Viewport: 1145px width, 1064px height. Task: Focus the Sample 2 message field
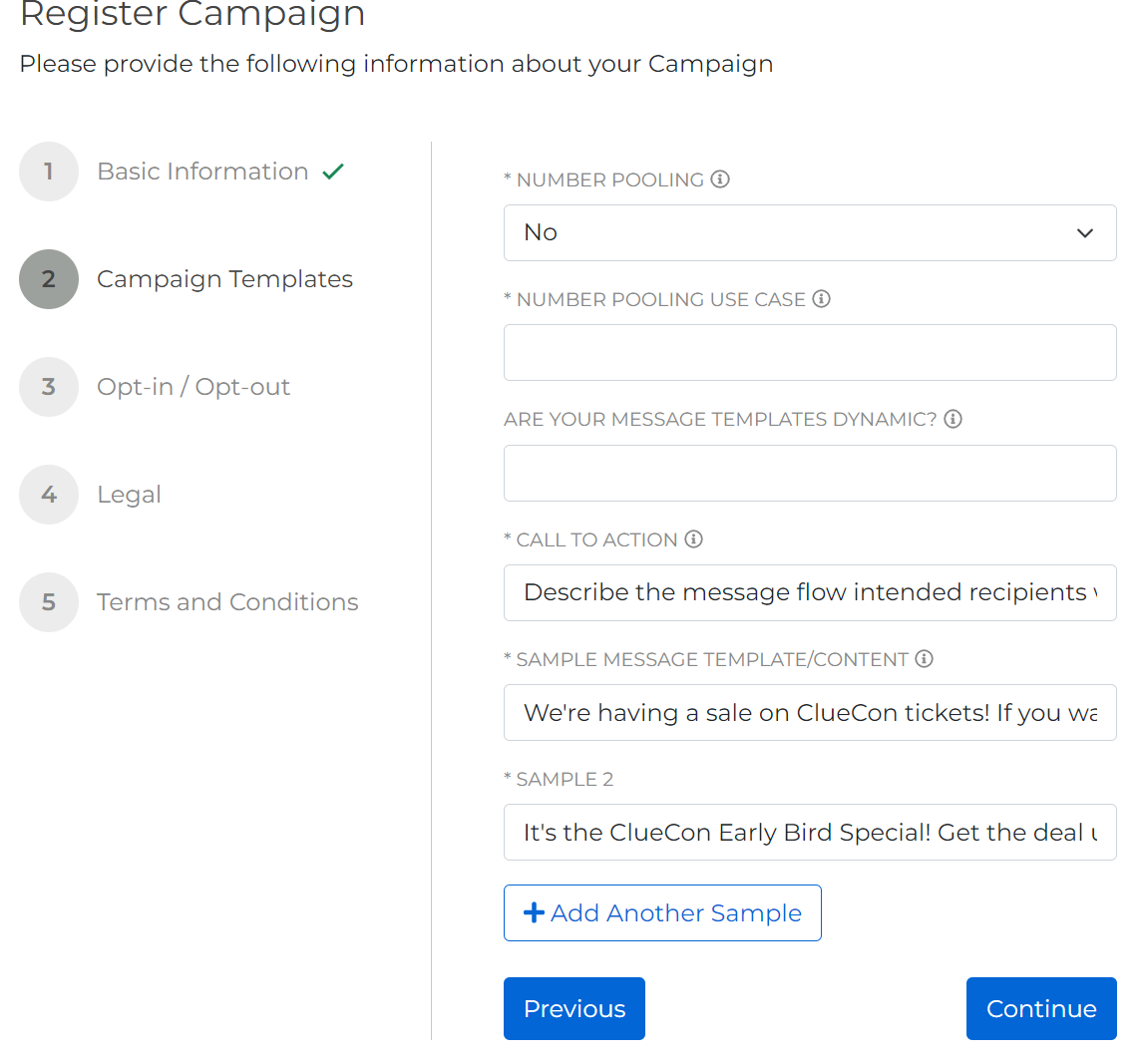pyautogui.click(x=809, y=833)
